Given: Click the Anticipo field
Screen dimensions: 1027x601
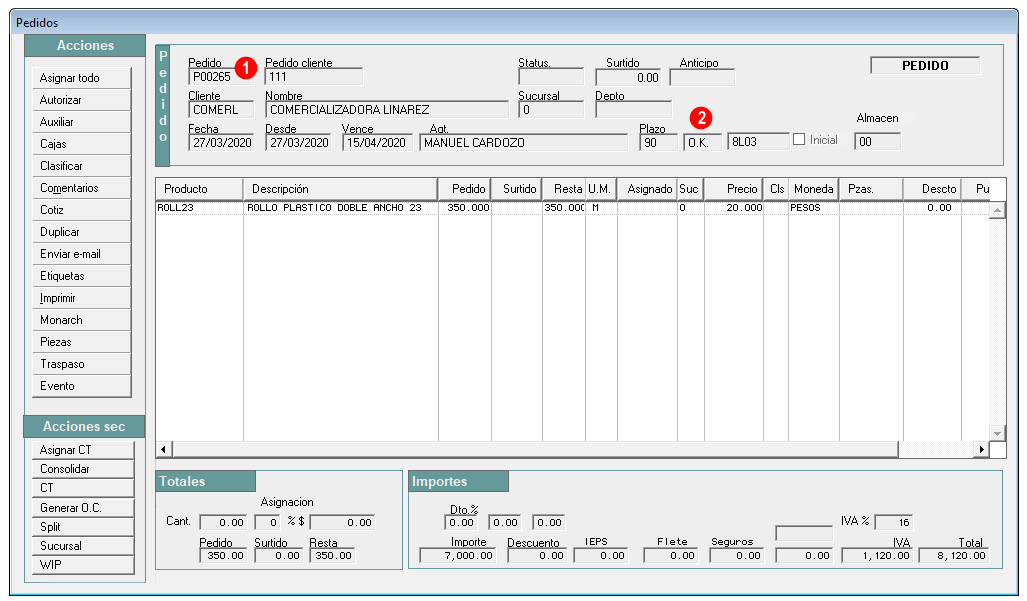Looking at the screenshot, I should pos(702,77).
